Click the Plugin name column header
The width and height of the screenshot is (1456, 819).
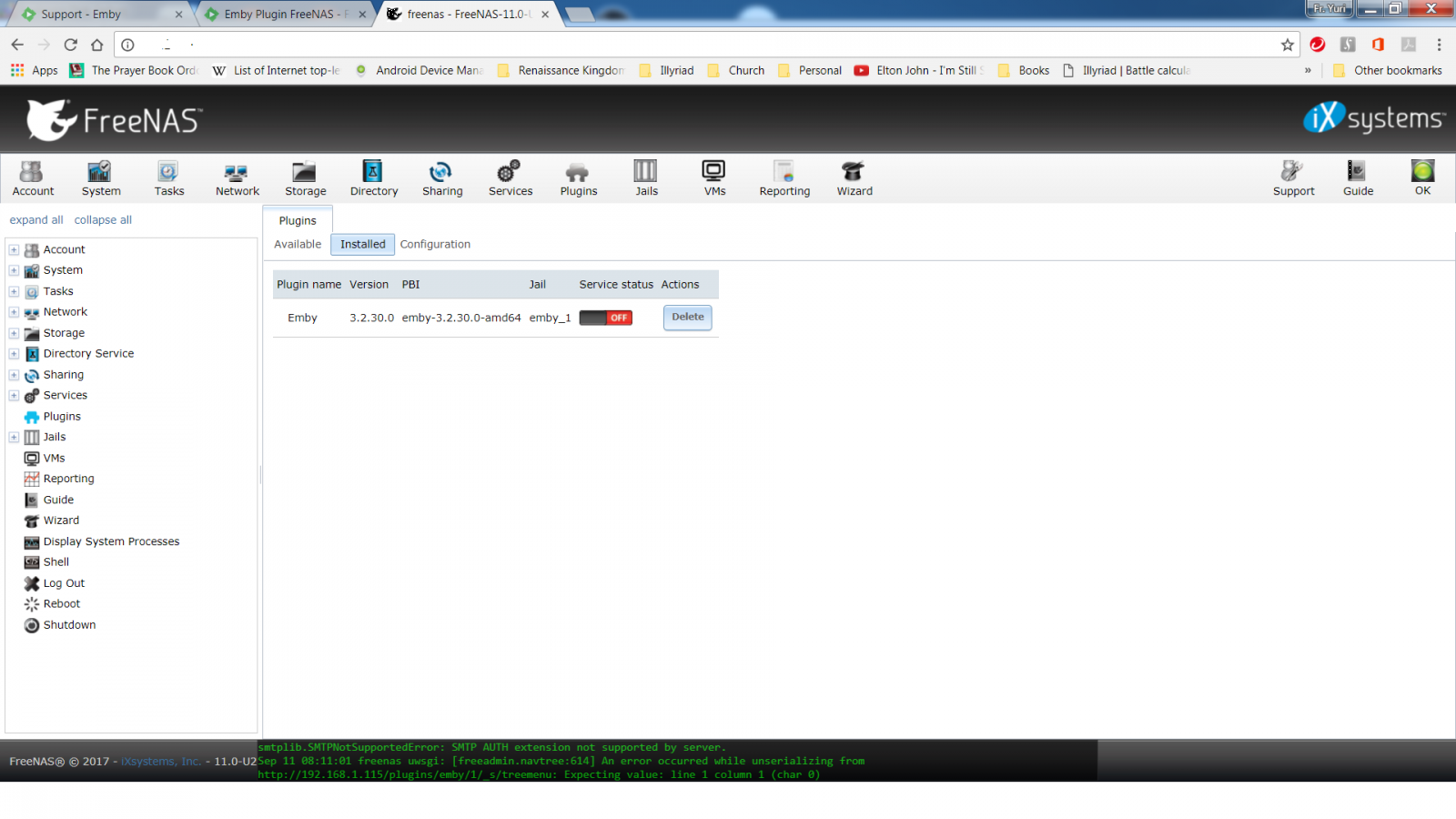click(309, 285)
